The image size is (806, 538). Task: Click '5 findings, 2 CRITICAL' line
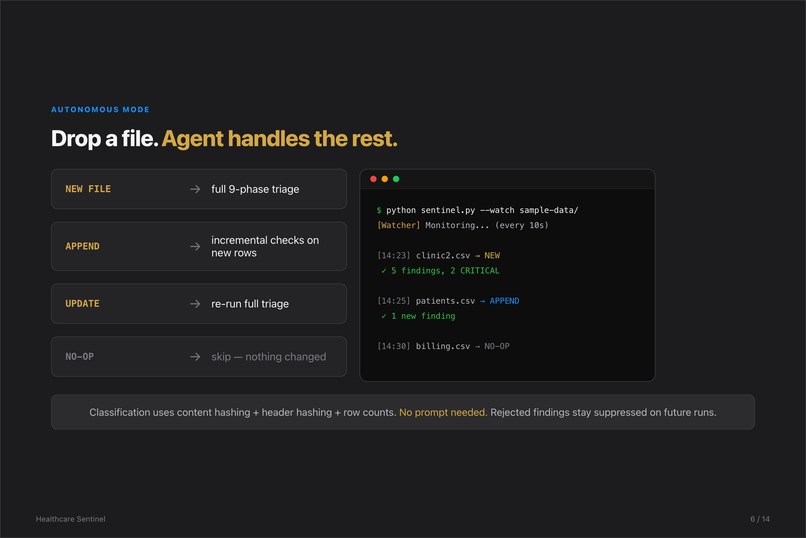pyautogui.click(x=441, y=271)
